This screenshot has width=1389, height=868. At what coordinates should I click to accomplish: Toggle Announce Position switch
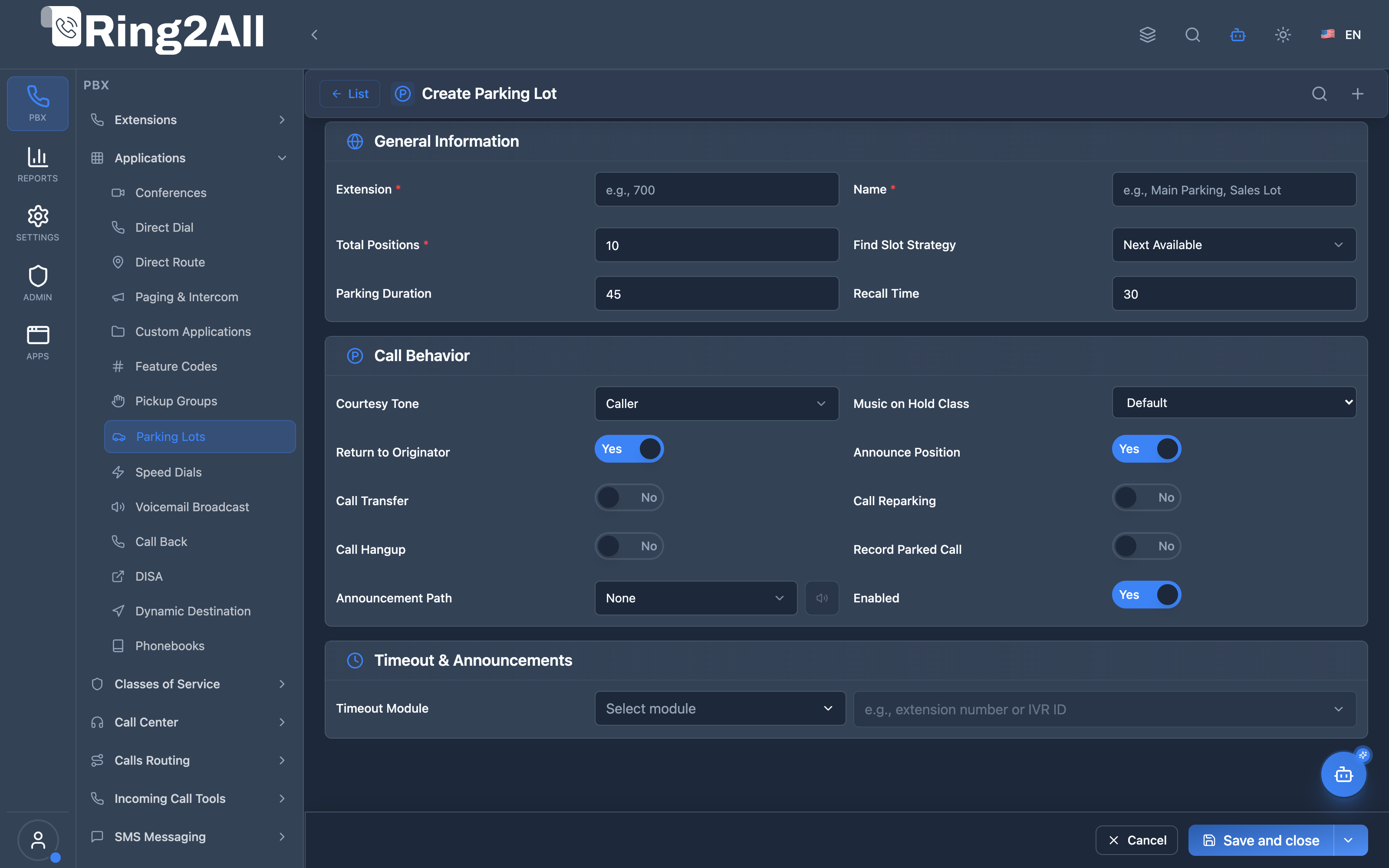click(1146, 449)
